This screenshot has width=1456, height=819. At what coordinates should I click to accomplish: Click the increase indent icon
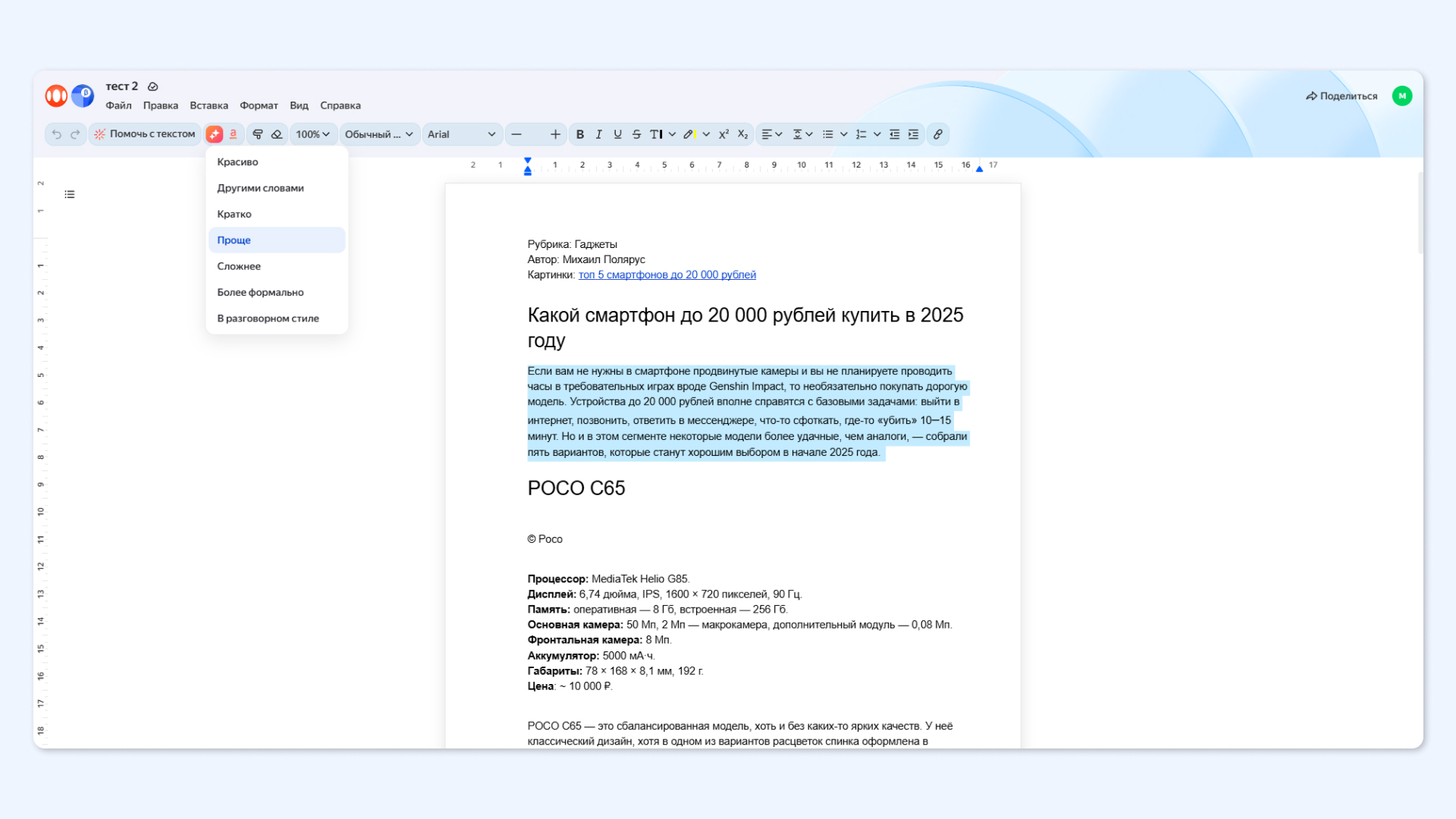914,134
